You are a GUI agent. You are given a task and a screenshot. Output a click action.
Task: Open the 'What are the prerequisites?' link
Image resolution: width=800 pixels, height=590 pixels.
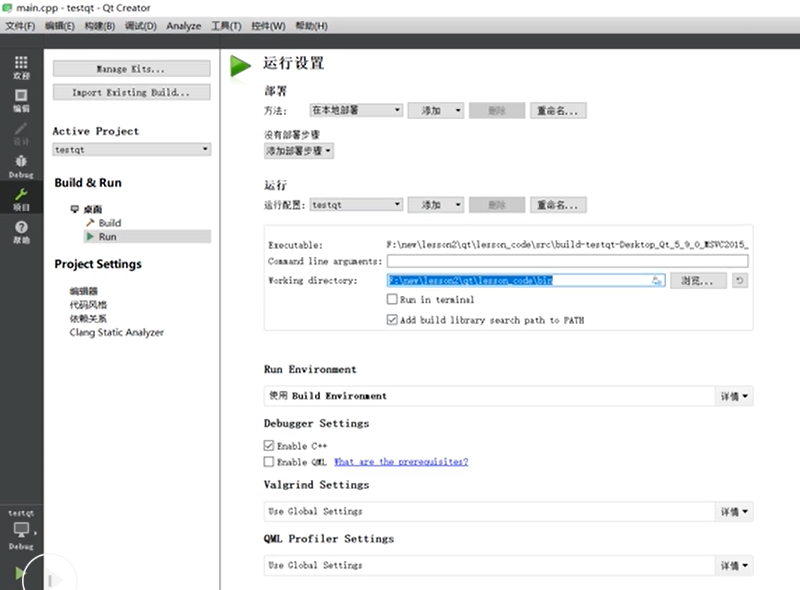click(400, 462)
